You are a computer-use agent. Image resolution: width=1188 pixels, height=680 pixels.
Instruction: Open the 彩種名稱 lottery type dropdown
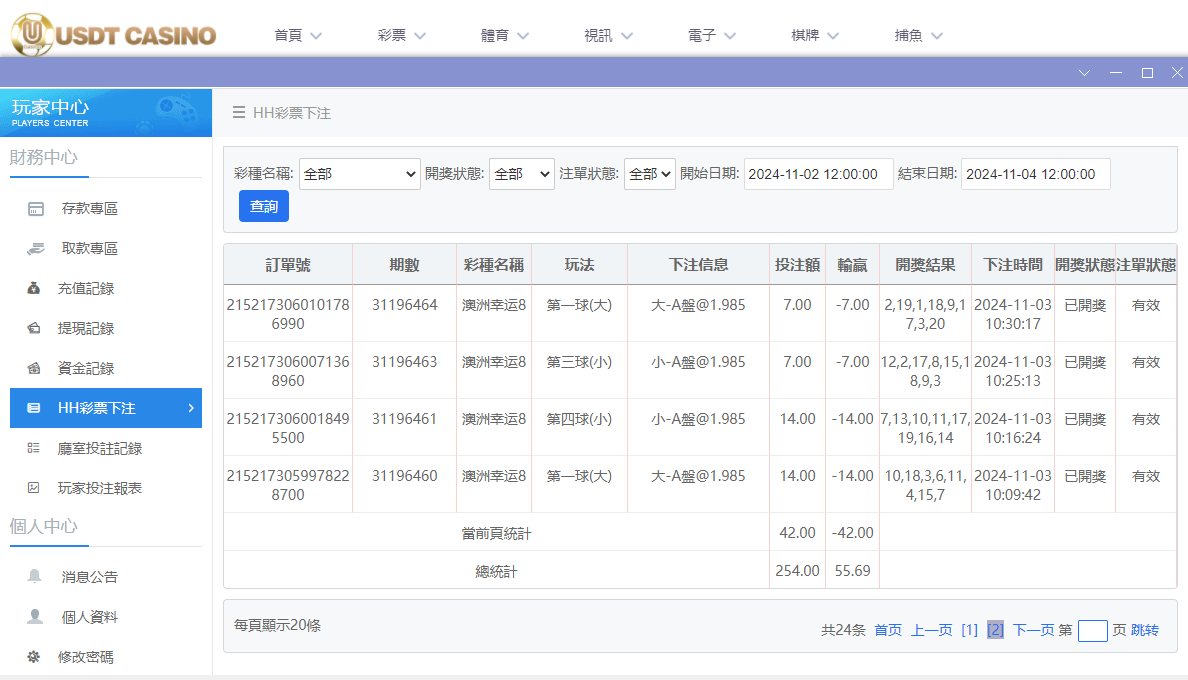coord(360,173)
